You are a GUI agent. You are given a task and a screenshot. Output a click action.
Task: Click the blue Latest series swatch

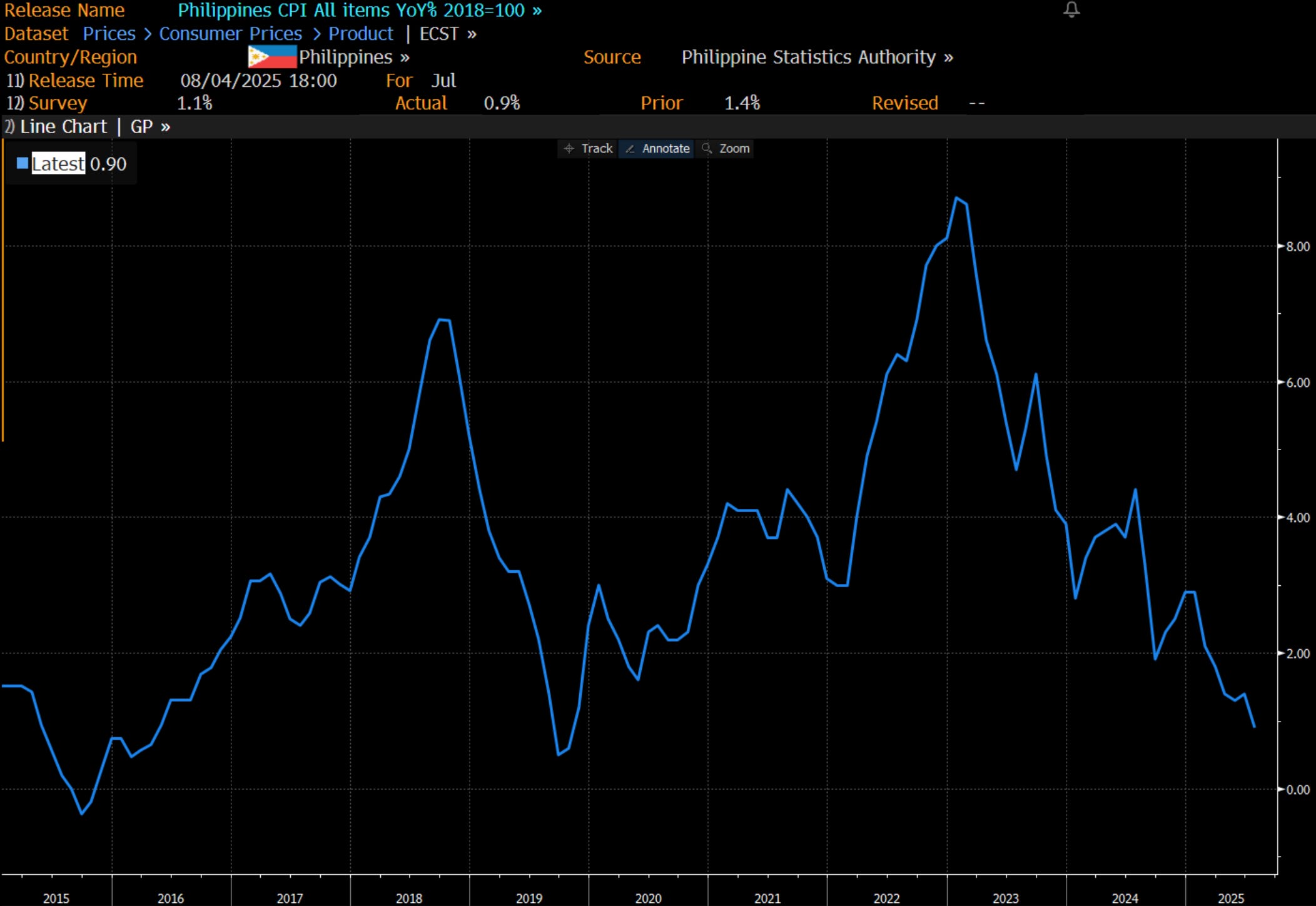coord(23,164)
